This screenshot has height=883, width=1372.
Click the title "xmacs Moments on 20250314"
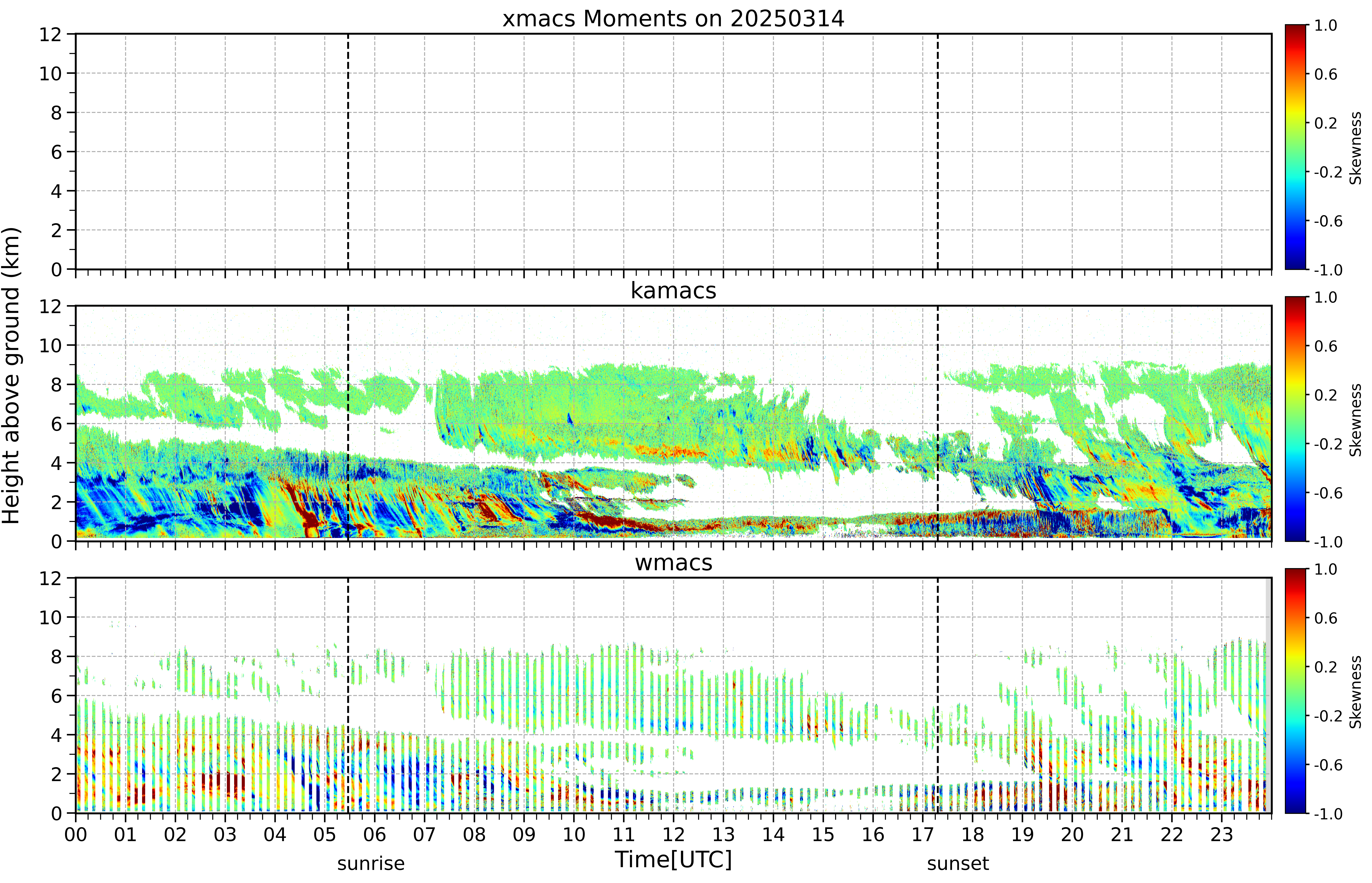673,19
